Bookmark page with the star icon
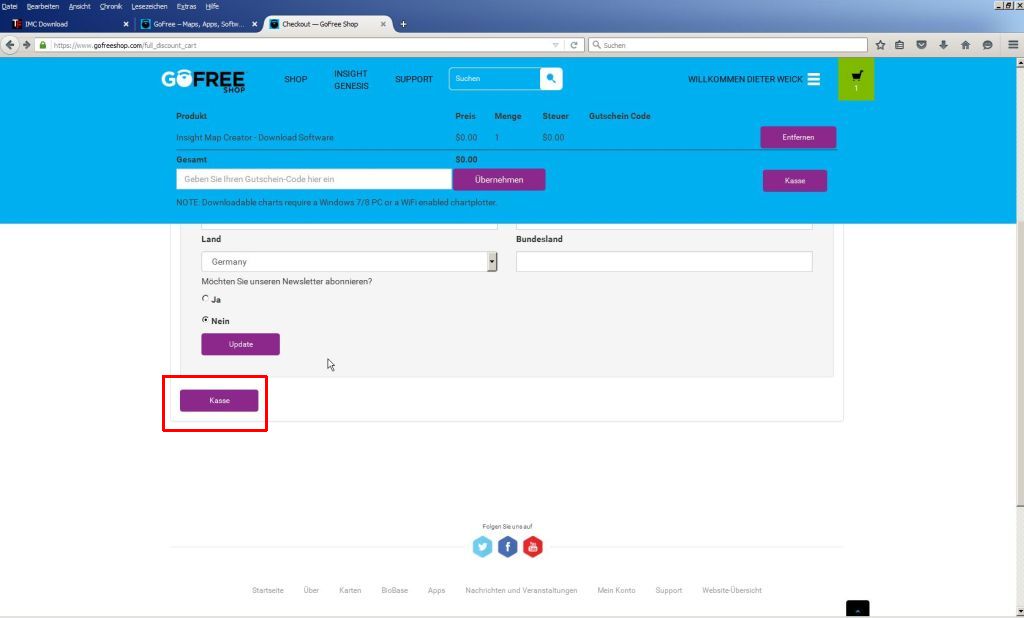The height and width of the screenshot is (618, 1024). [x=880, y=45]
